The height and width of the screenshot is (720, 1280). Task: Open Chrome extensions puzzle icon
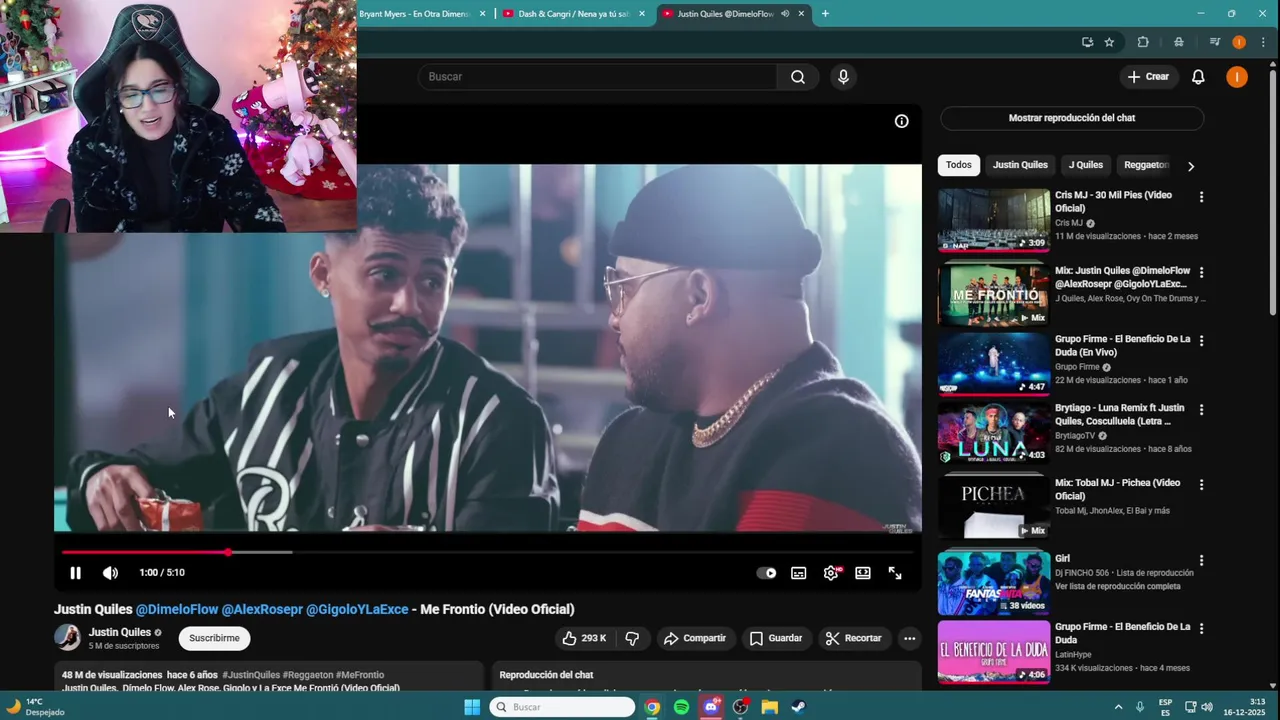coord(1143,42)
